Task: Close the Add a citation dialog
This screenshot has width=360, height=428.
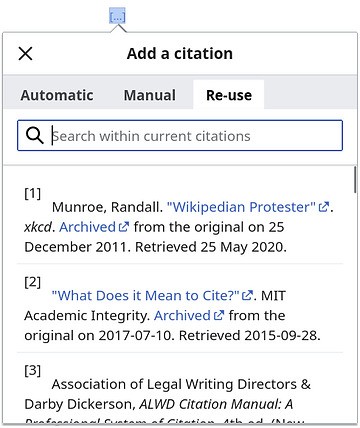Action: point(25,53)
